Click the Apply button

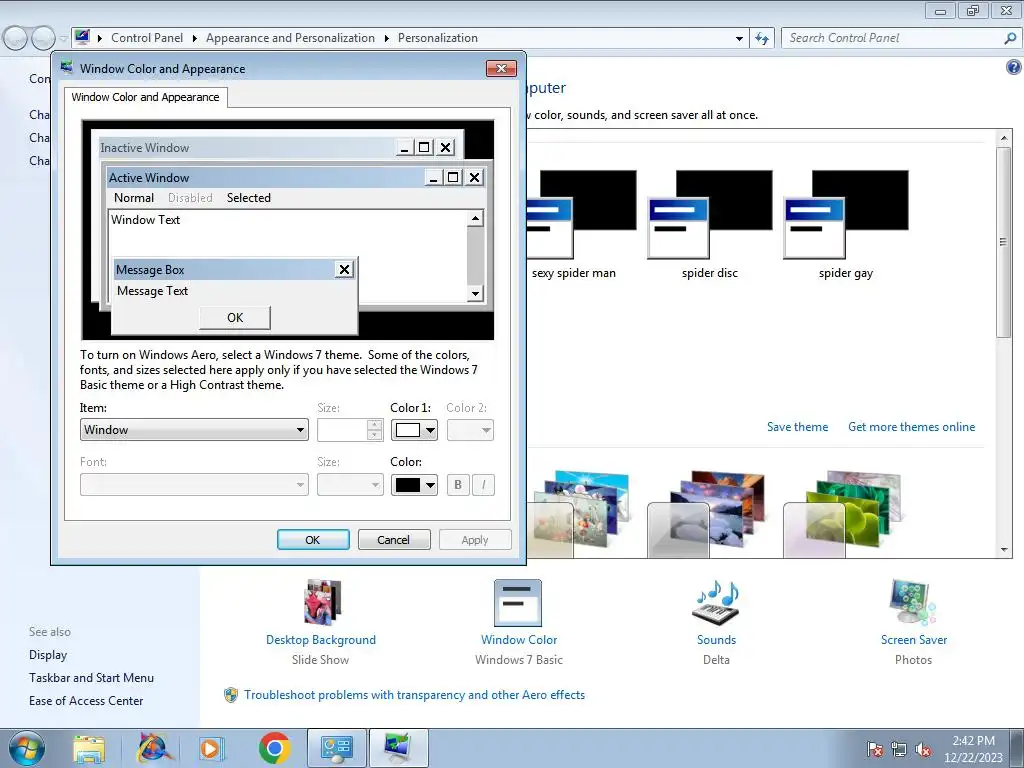(475, 540)
